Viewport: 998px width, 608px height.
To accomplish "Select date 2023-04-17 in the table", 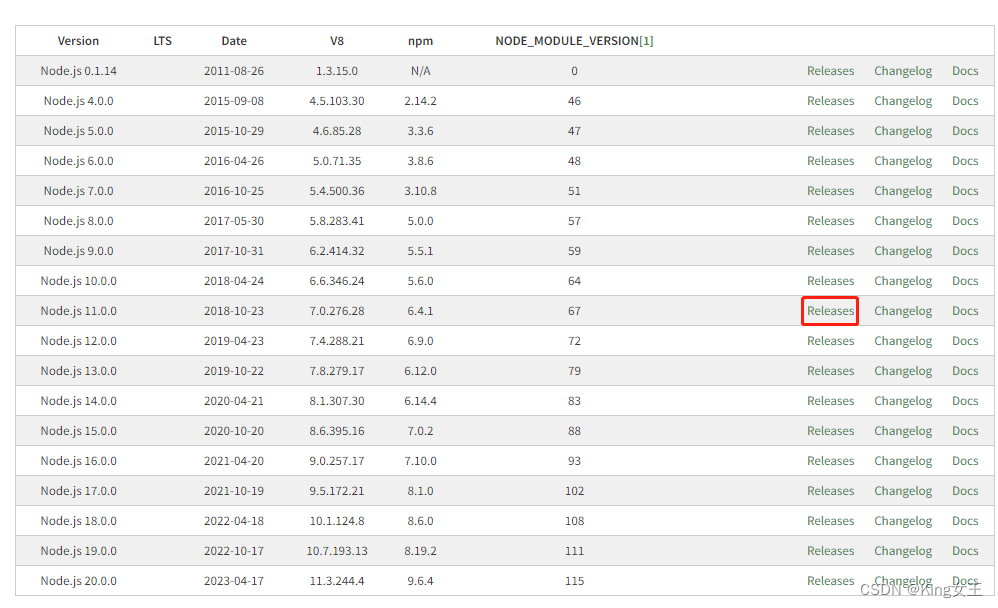I will [234, 580].
